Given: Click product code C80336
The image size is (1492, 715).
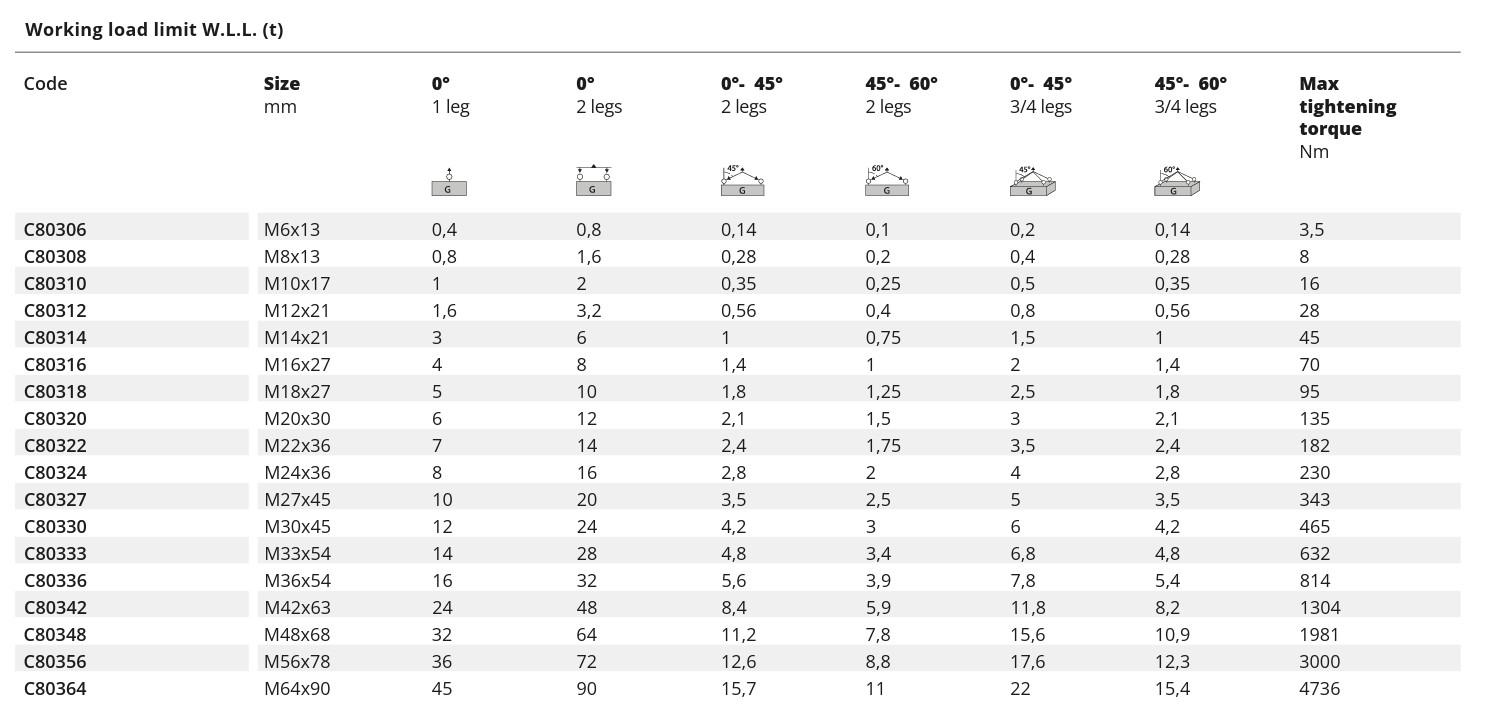Looking at the screenshot, I should (x=55, y=581).
